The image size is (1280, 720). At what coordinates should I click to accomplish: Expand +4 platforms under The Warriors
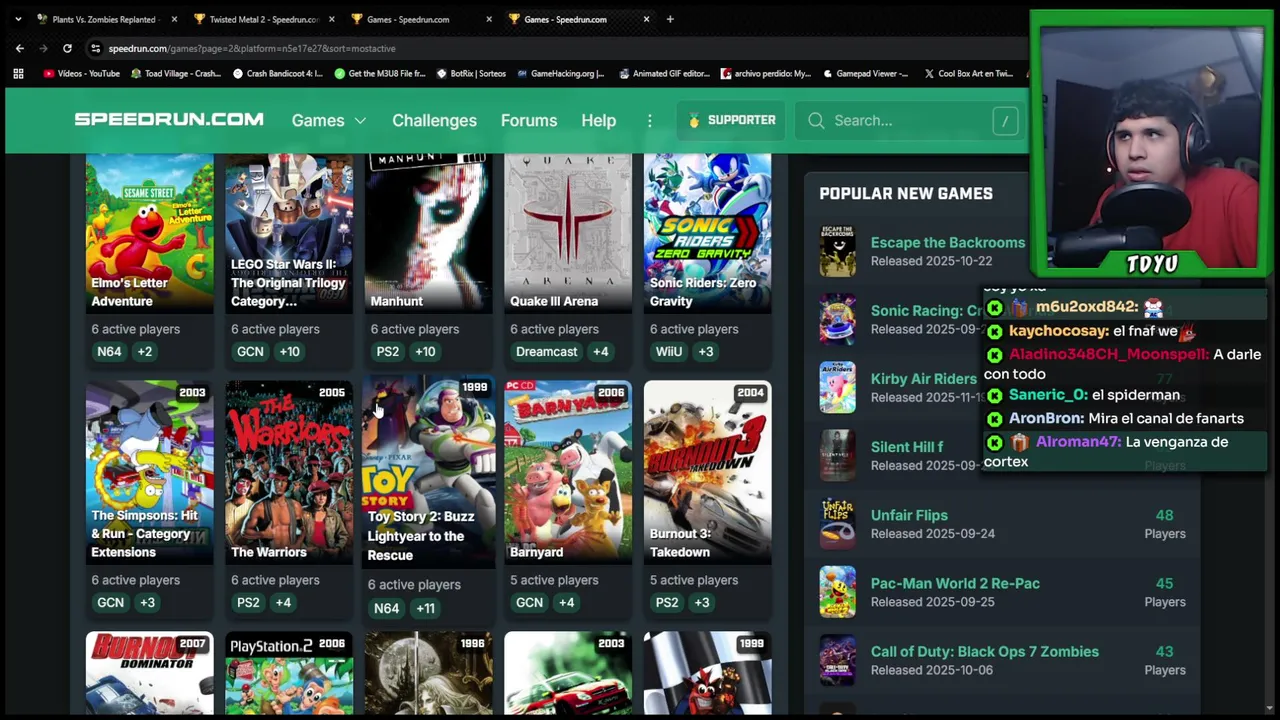[283, 602]
